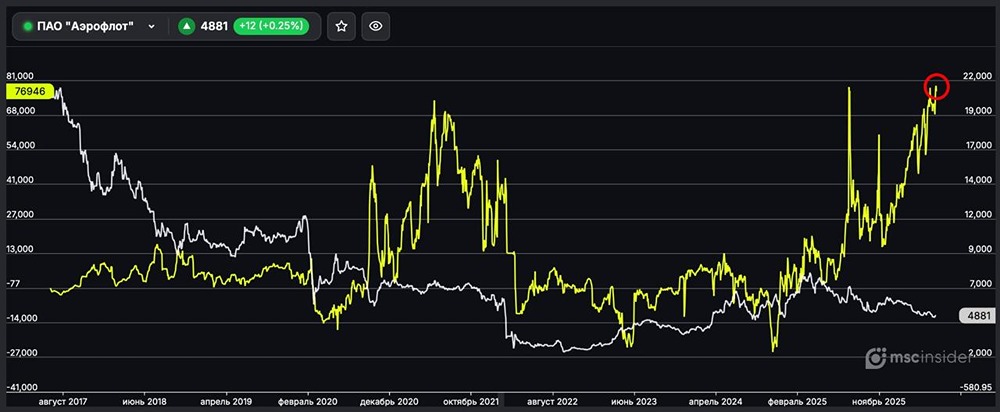Viewport: 1000px width, 412px height.
Task: Click the left axis label 54,000
Action: point(20,146)
